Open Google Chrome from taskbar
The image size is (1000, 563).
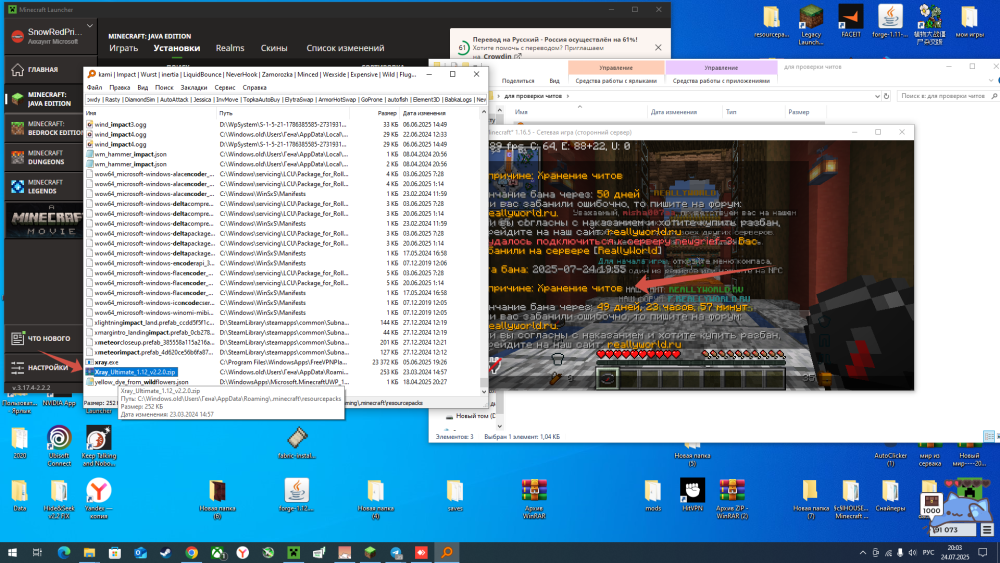191,553
